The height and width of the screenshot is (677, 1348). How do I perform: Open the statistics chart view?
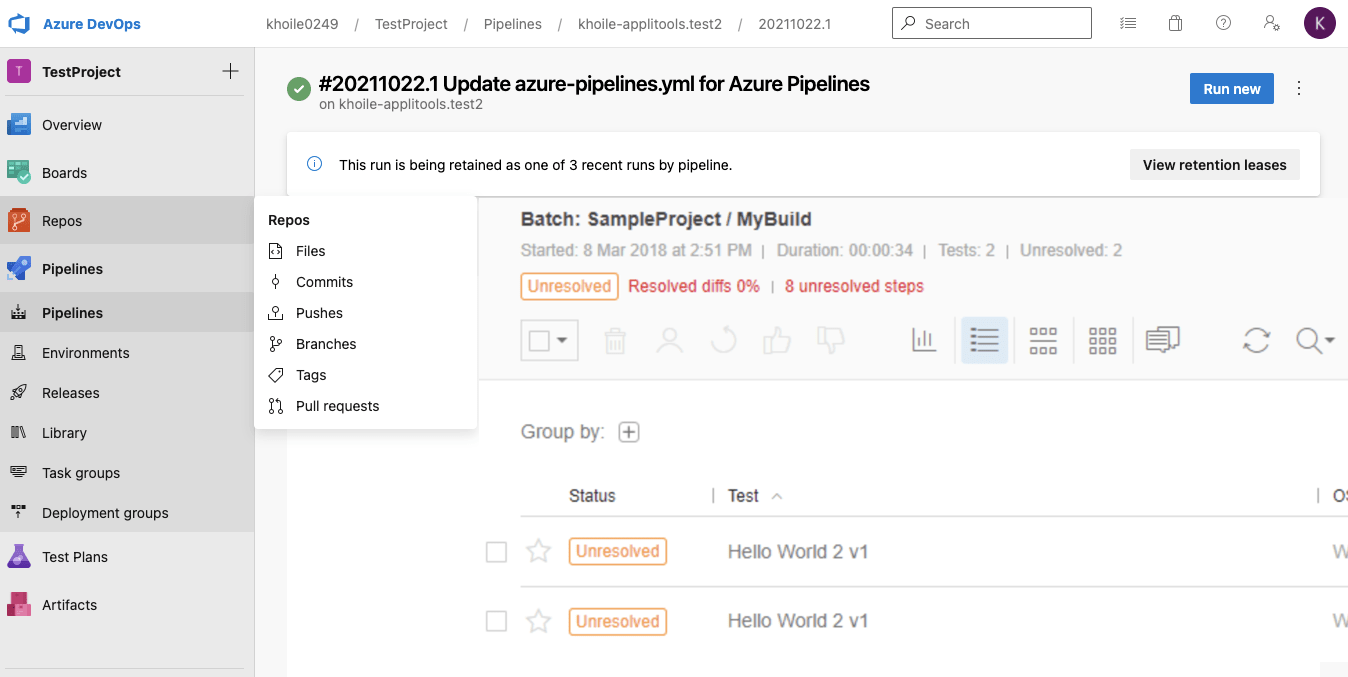click(x=923, y=340)
